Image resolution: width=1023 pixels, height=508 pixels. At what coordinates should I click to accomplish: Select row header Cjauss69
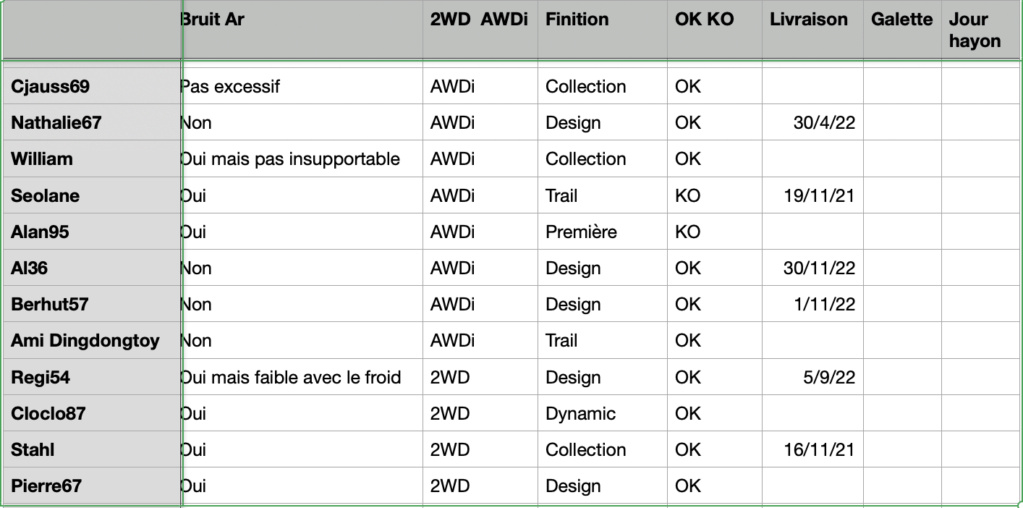91,86
